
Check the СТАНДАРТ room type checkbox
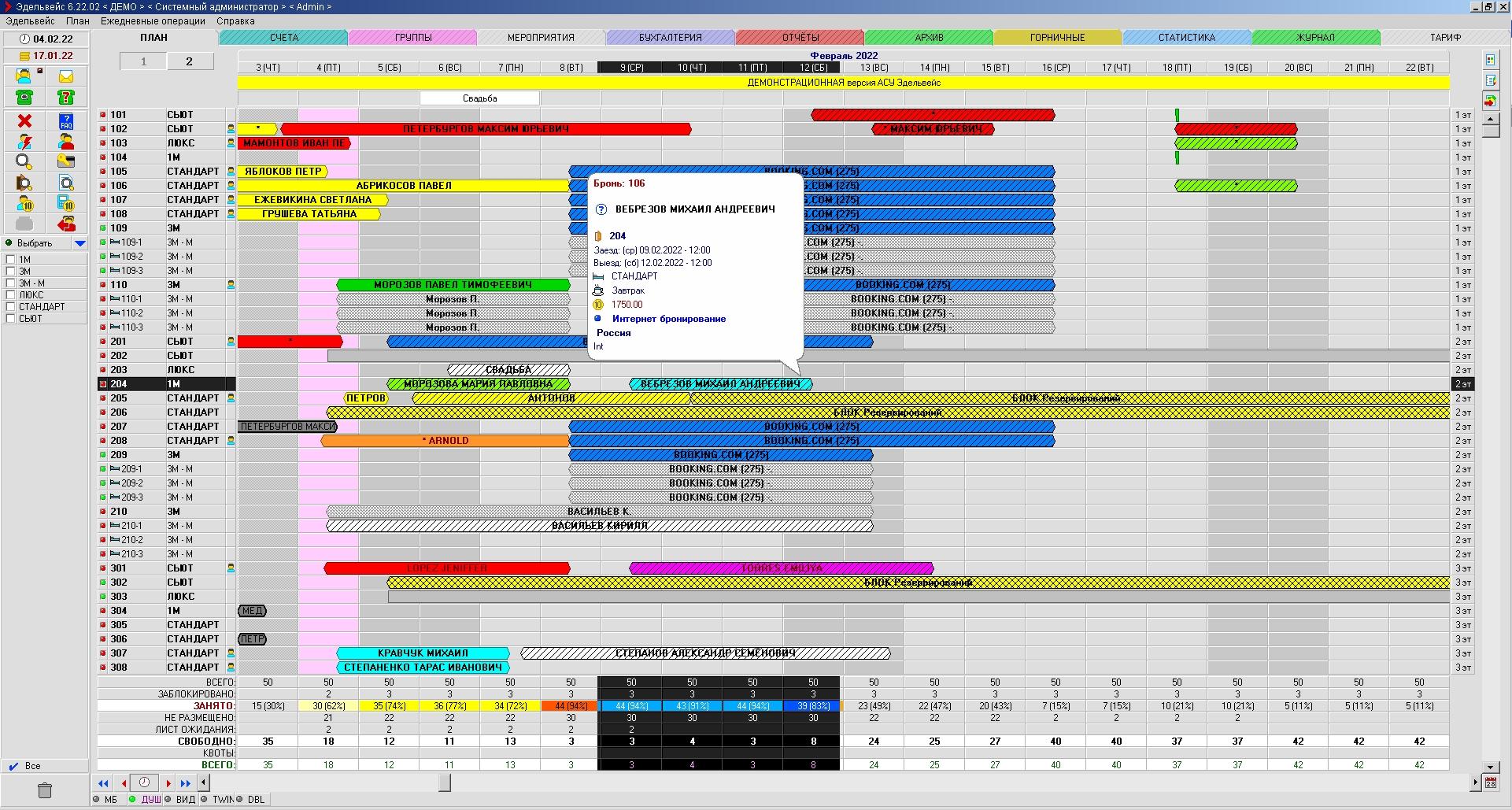[11, 307]
